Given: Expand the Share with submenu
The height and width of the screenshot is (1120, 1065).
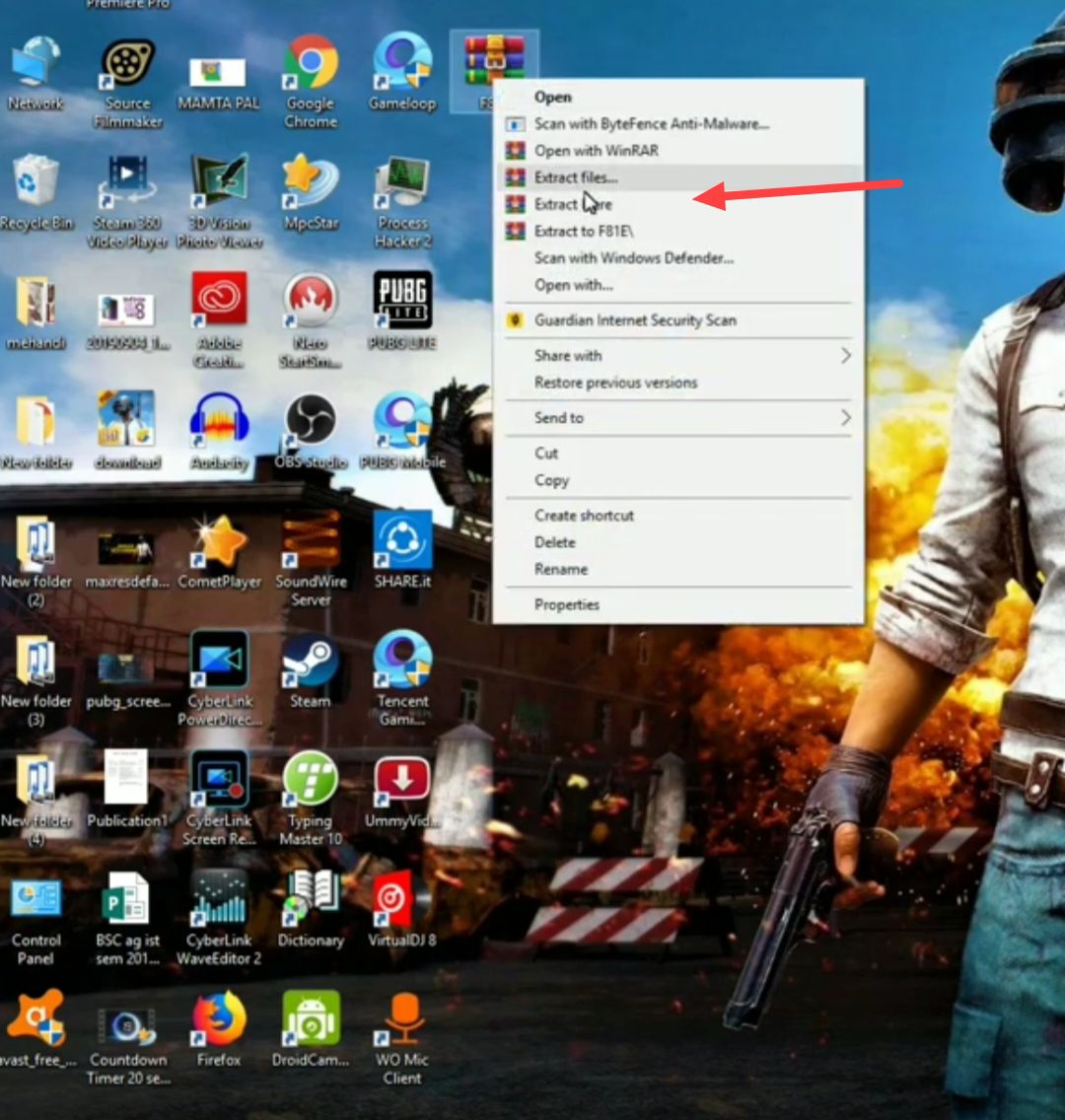Looking at the screenshot, I should coord(677,356).
